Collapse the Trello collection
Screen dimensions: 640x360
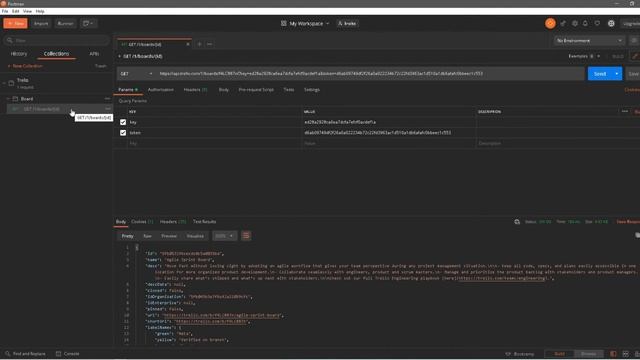coord(4,83)
